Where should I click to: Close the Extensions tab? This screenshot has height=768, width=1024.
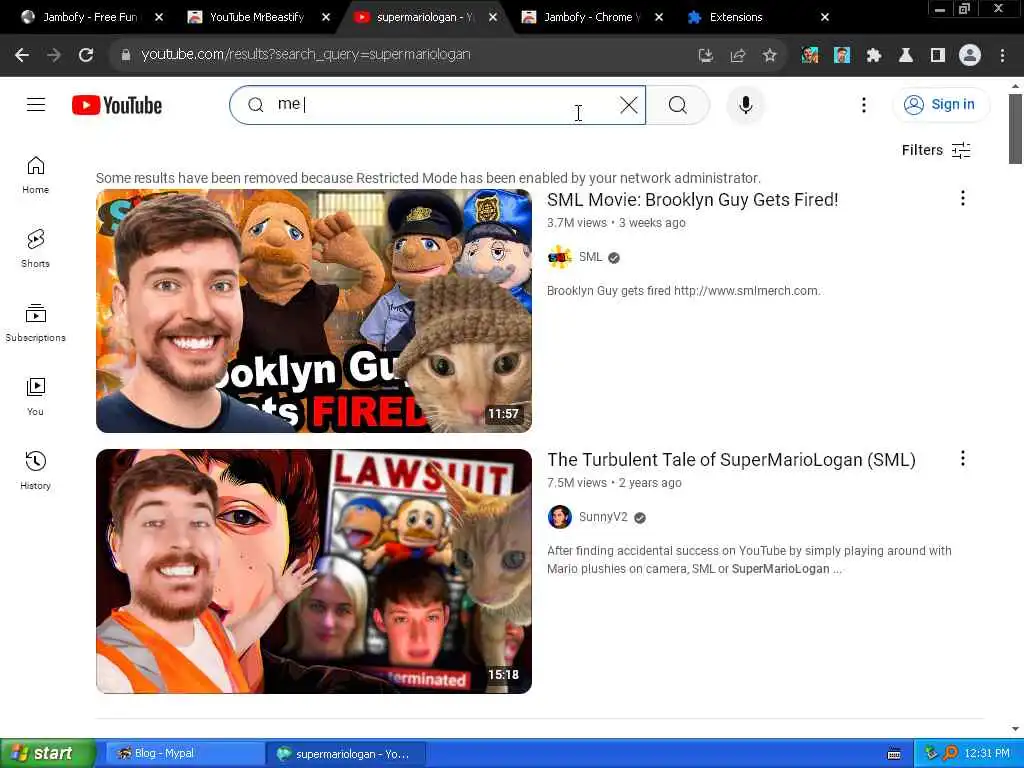tap(825, 17)
